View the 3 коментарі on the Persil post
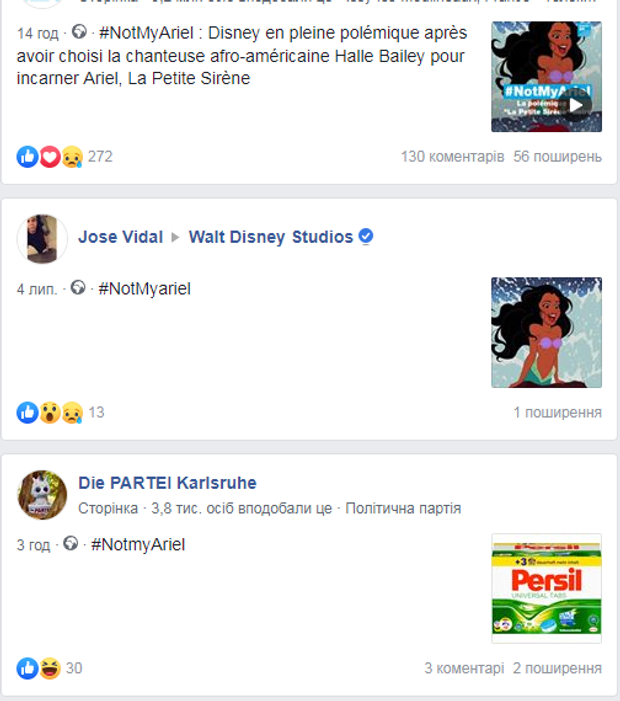Viewport: 620px width, 701px height. tap(464, 668)
